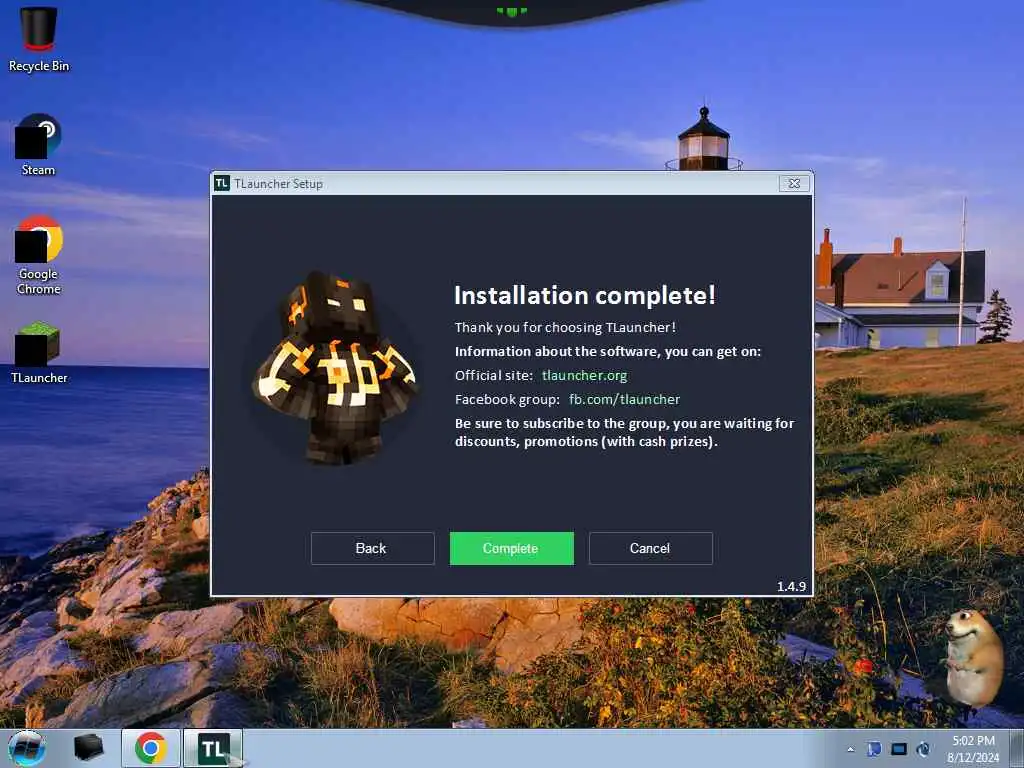Click the 'Thank you for choosing TLauncher!' text
1024x768 pixels.
click(565, 327)
